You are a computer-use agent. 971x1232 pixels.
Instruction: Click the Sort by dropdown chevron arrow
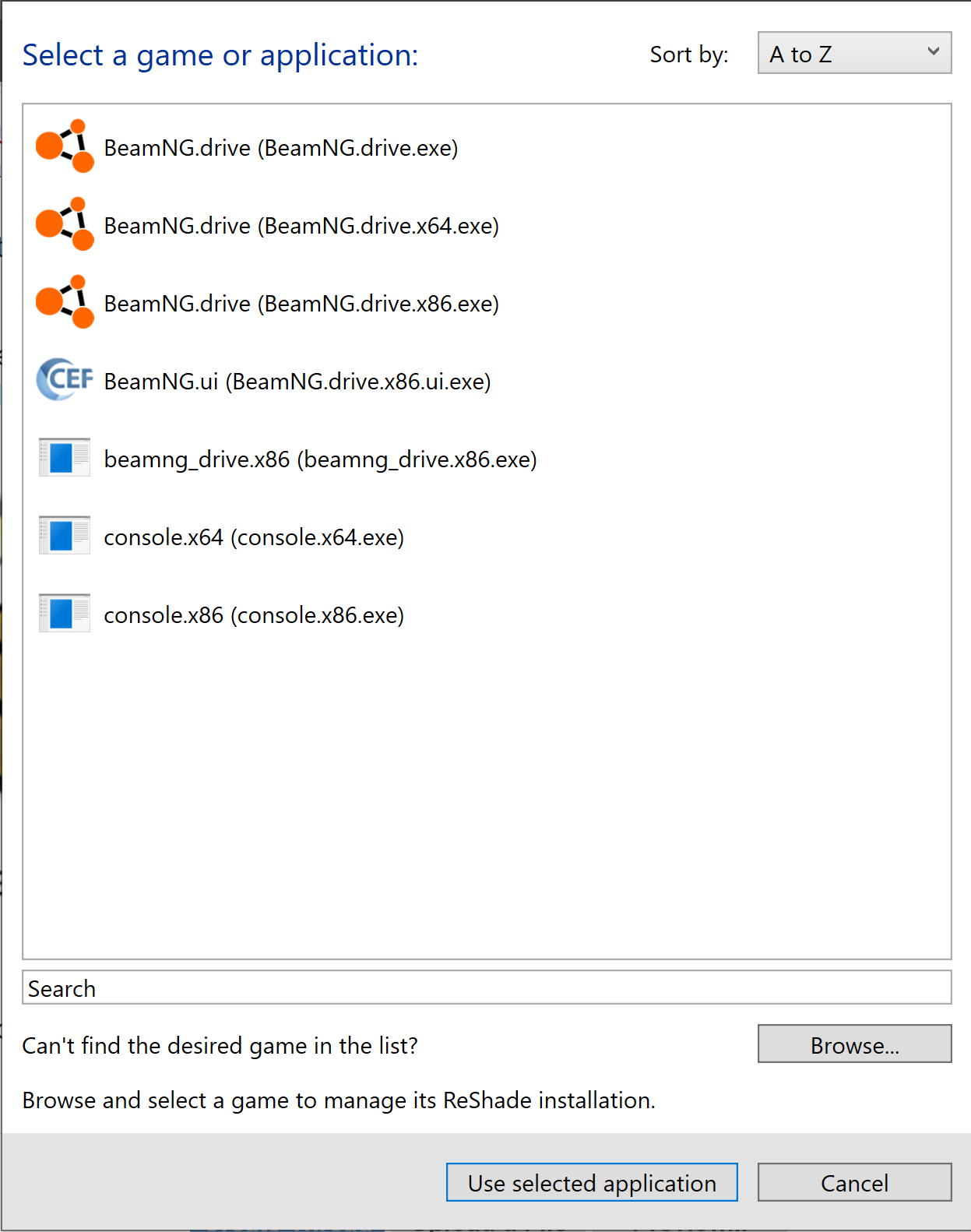click(934, 51)
